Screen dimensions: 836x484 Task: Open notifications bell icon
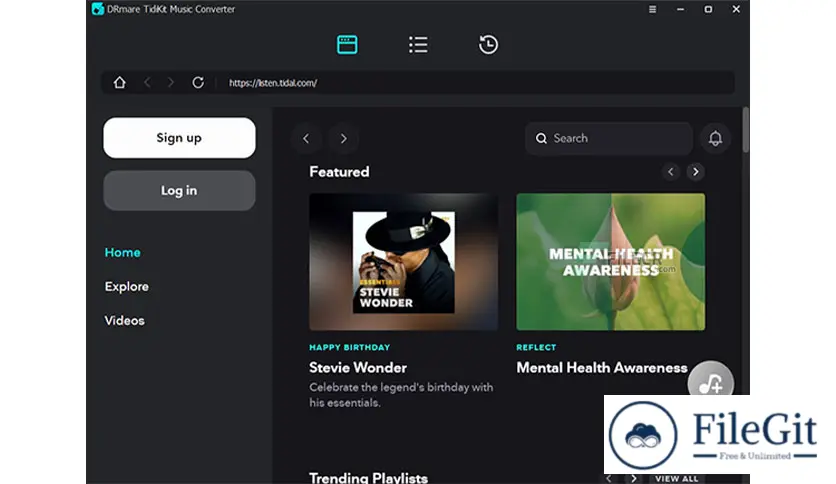coord(715,138)
